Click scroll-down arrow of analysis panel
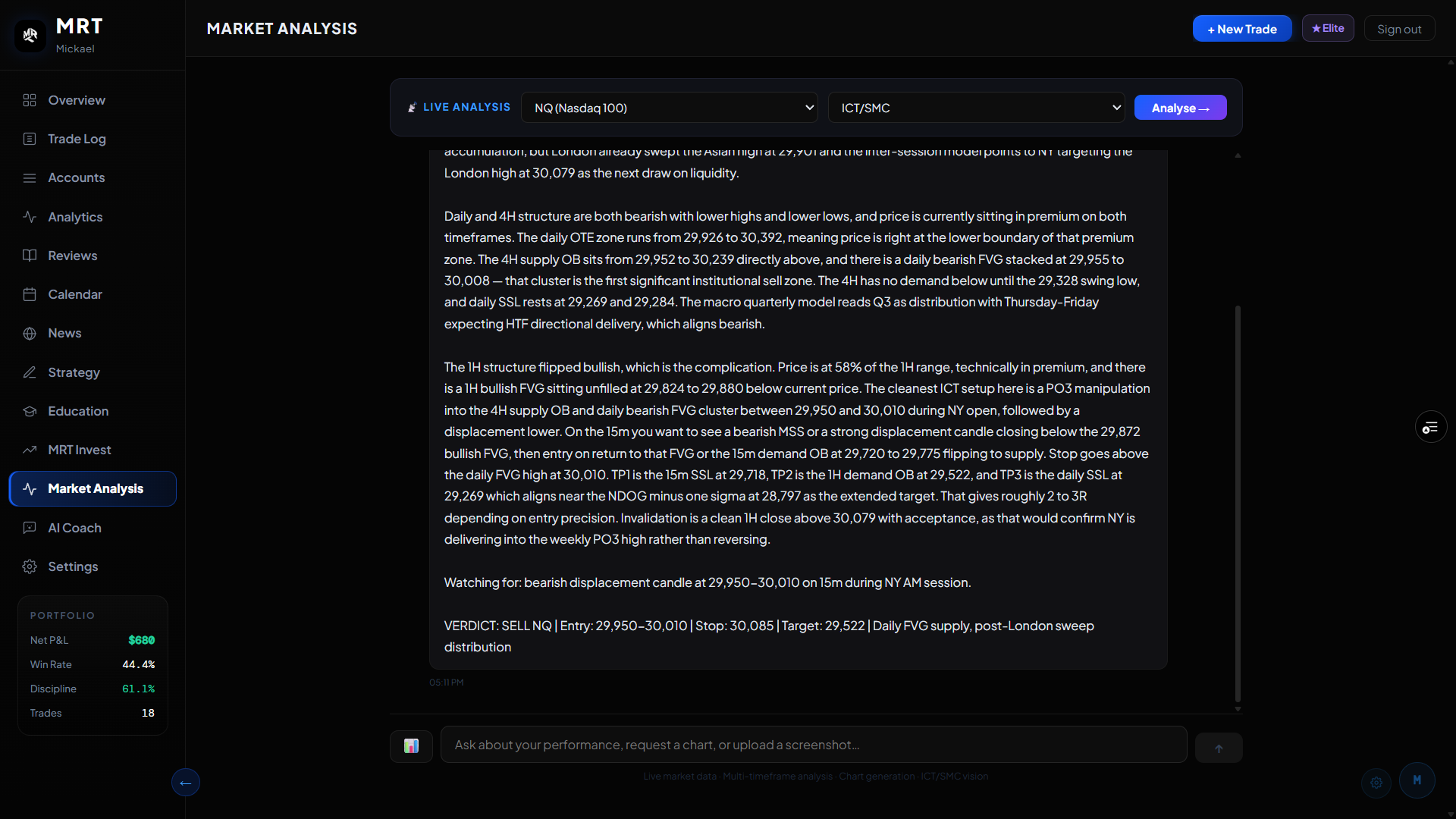The width and height of the screenshot is (1456, 819). coord(1238,709)
